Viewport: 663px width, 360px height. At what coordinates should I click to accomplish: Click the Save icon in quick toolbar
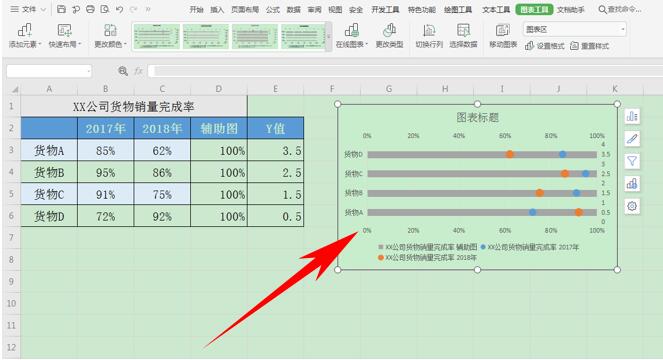(61, 9)
